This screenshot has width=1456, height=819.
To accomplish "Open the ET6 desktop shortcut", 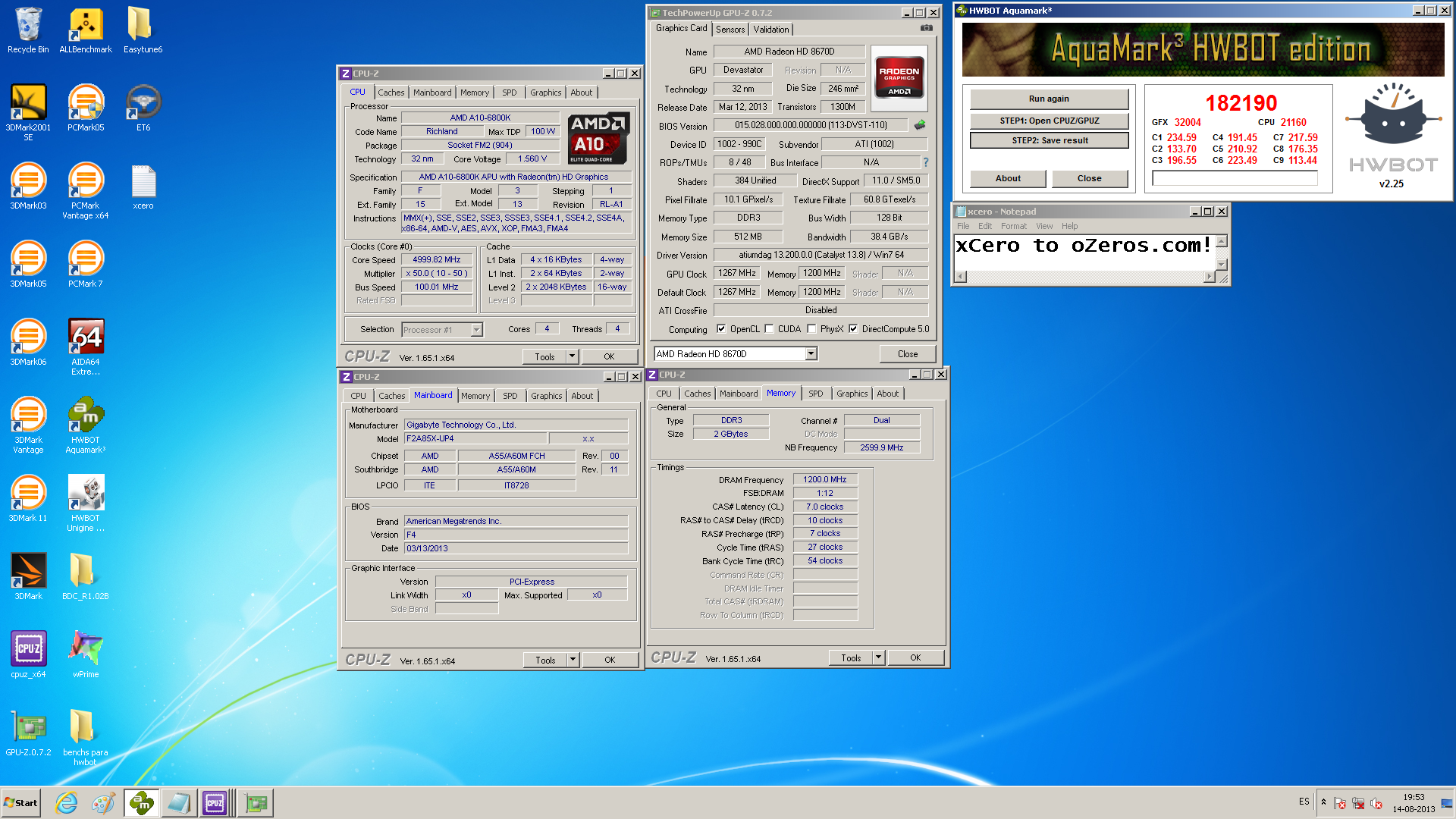I will coord(143,108).
